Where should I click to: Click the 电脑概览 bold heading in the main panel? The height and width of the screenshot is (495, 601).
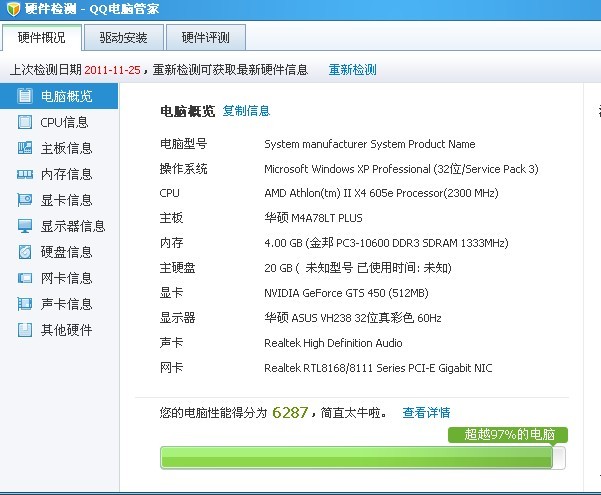[x=187, y=111]
